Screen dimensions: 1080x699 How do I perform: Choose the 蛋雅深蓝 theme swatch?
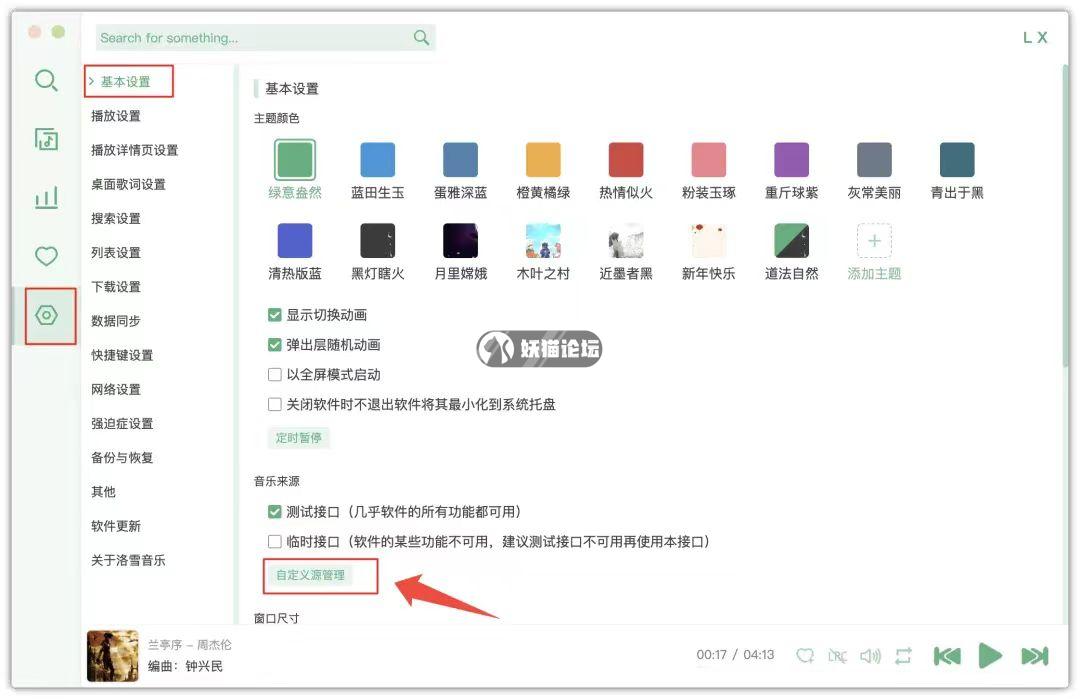460,160
